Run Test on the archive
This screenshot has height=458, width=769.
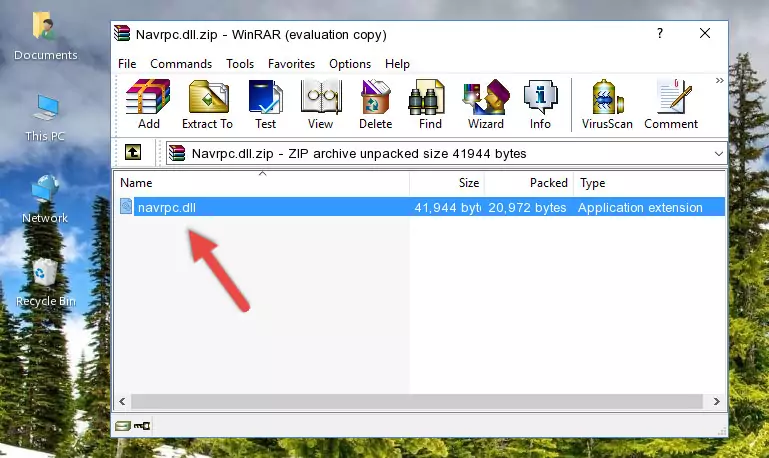(x=265, y=104)
